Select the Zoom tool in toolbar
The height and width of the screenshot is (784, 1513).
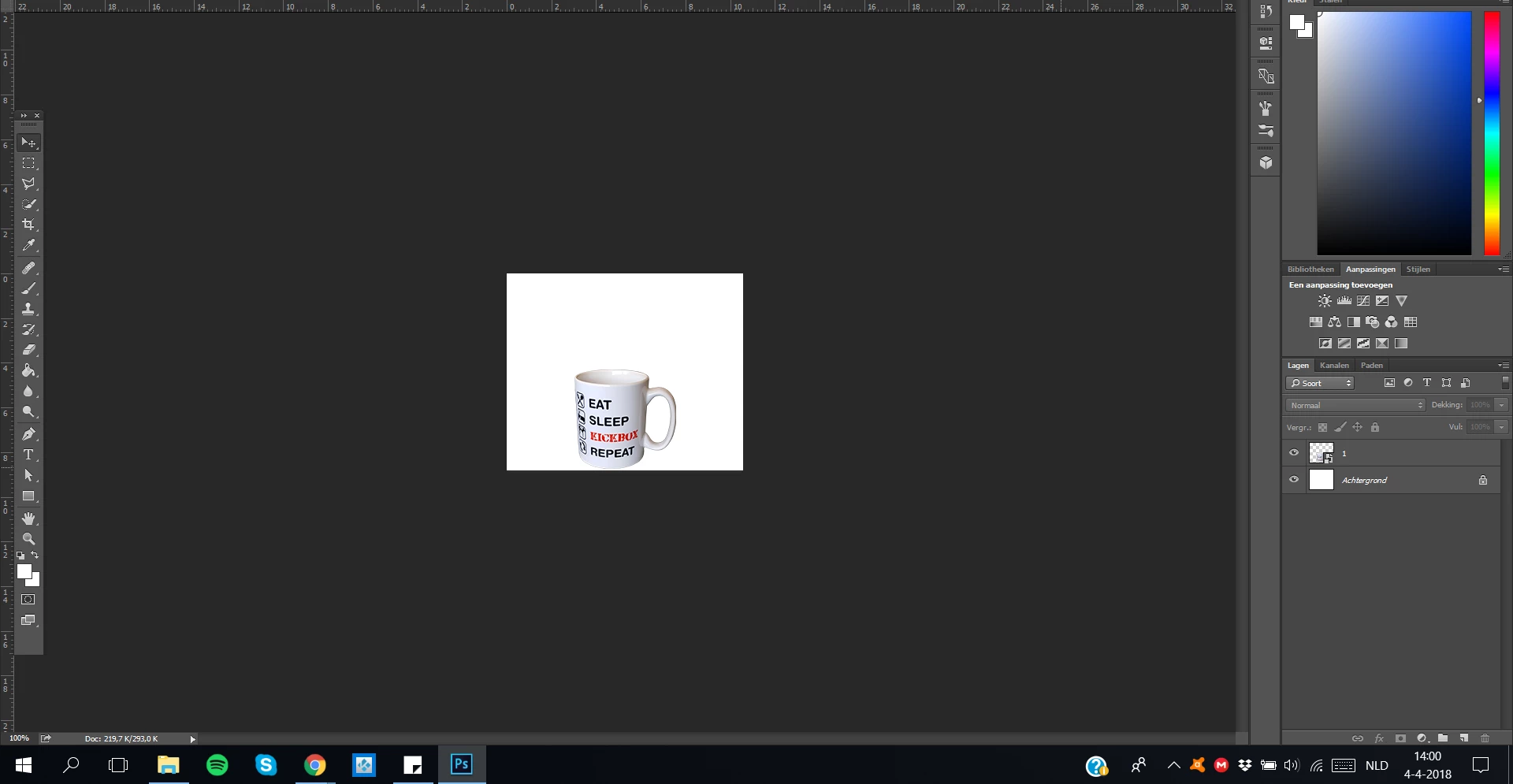(28, 539)
